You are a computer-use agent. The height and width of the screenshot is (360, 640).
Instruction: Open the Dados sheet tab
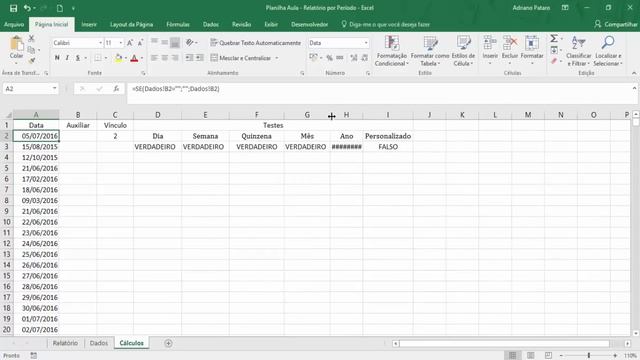pyautogui.click(x=99, y=343)
